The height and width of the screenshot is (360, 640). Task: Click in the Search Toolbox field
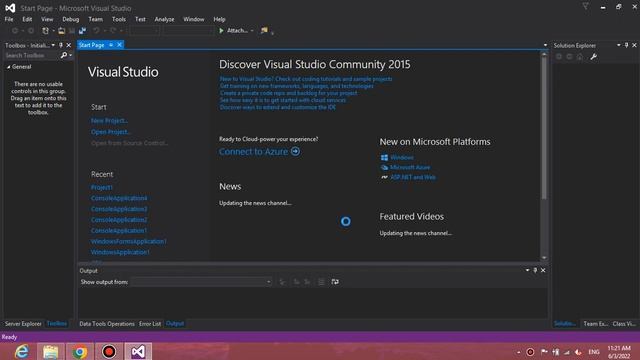click(x=32, y=55)
